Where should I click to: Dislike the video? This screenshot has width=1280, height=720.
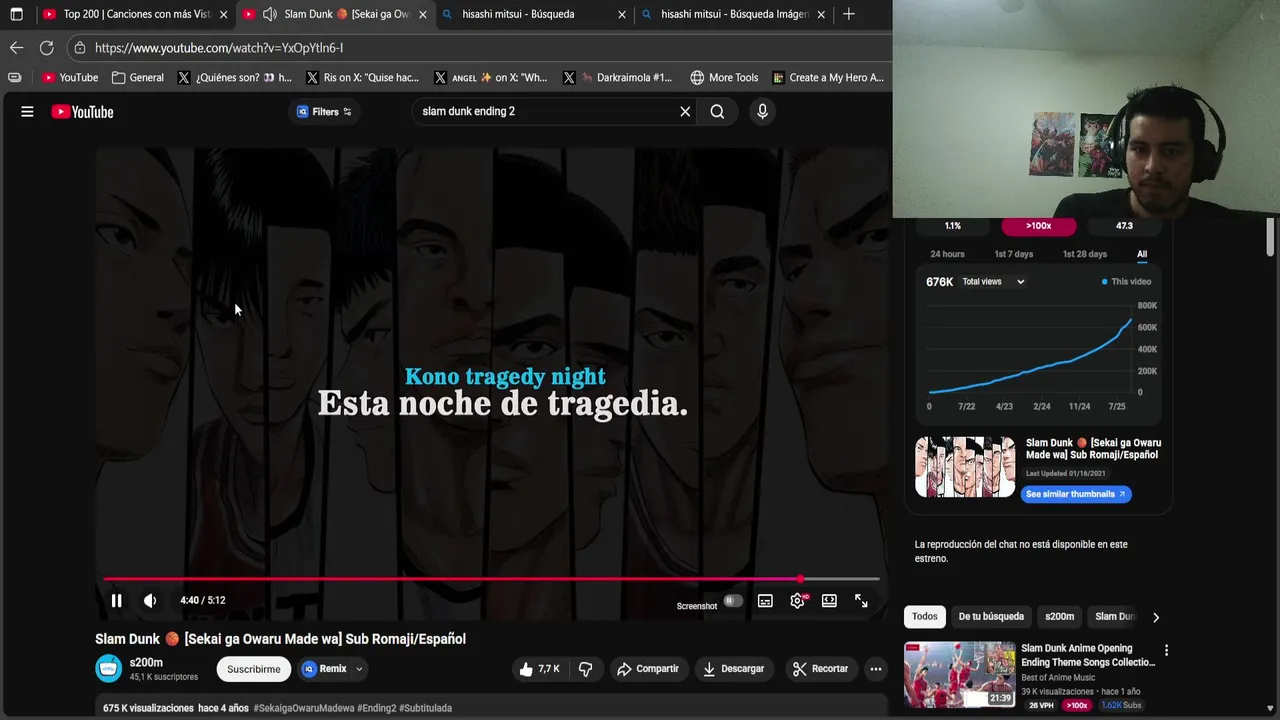pyautogui.click(x=586, y=669)
